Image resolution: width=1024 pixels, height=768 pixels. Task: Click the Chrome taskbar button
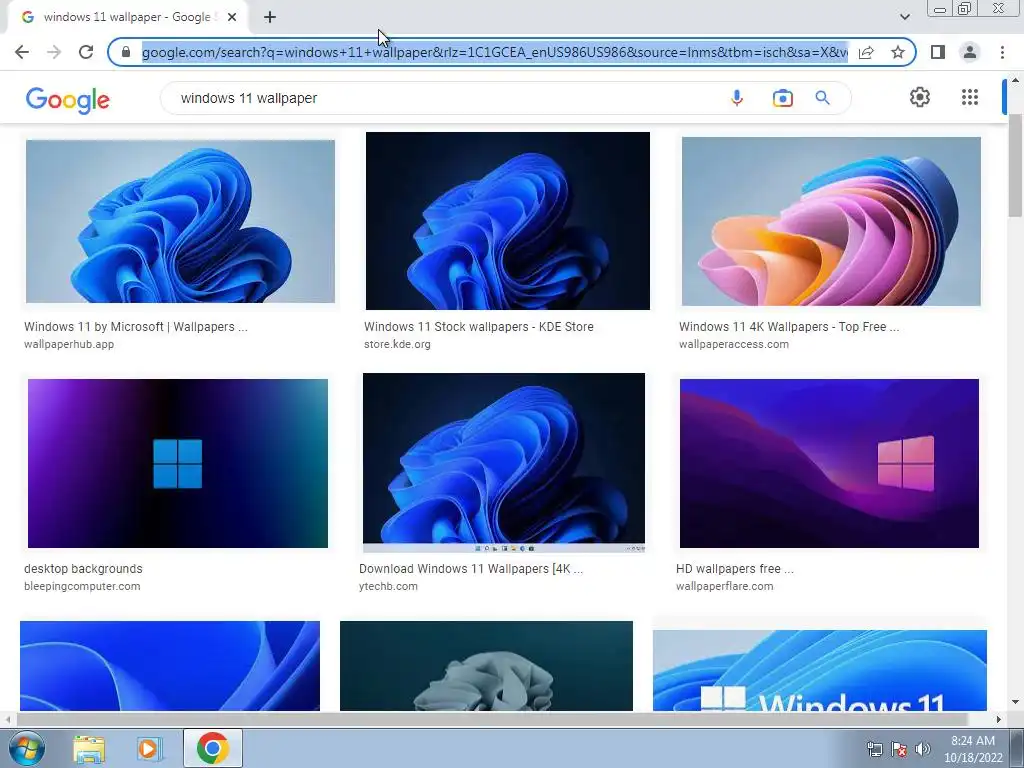point(213,748)
